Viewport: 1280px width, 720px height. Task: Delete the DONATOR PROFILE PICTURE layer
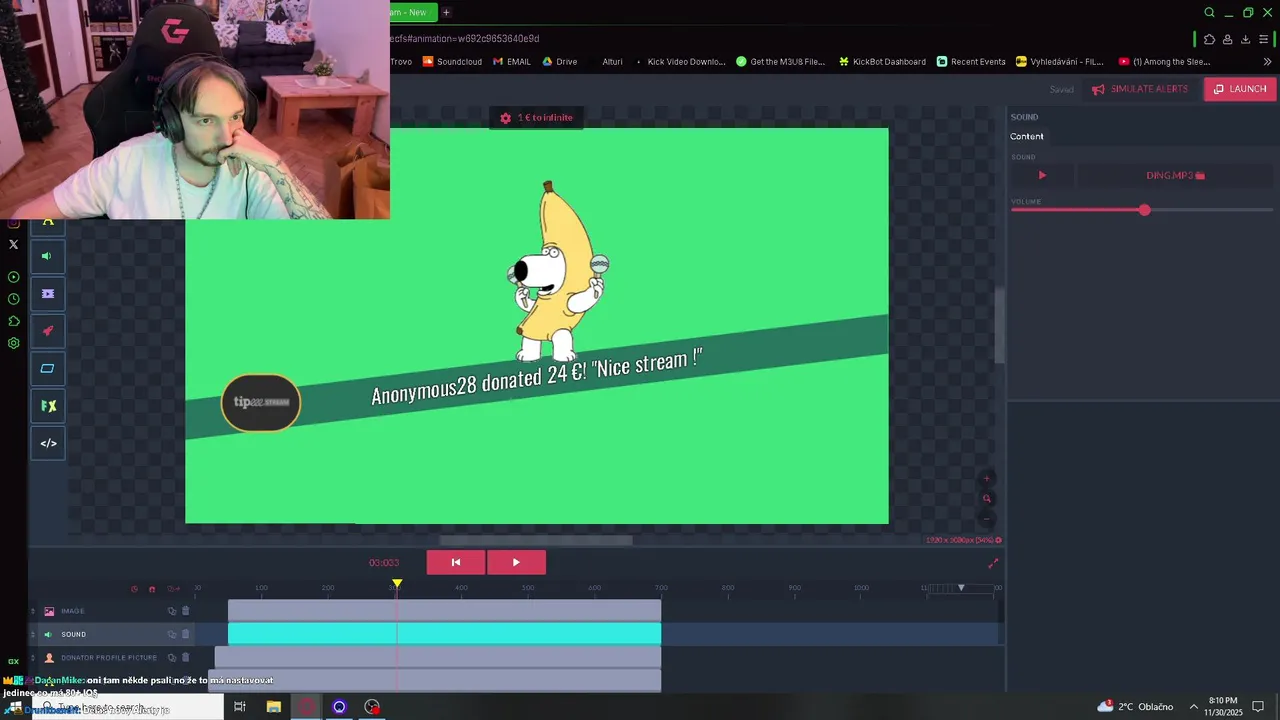click(185, 658)
